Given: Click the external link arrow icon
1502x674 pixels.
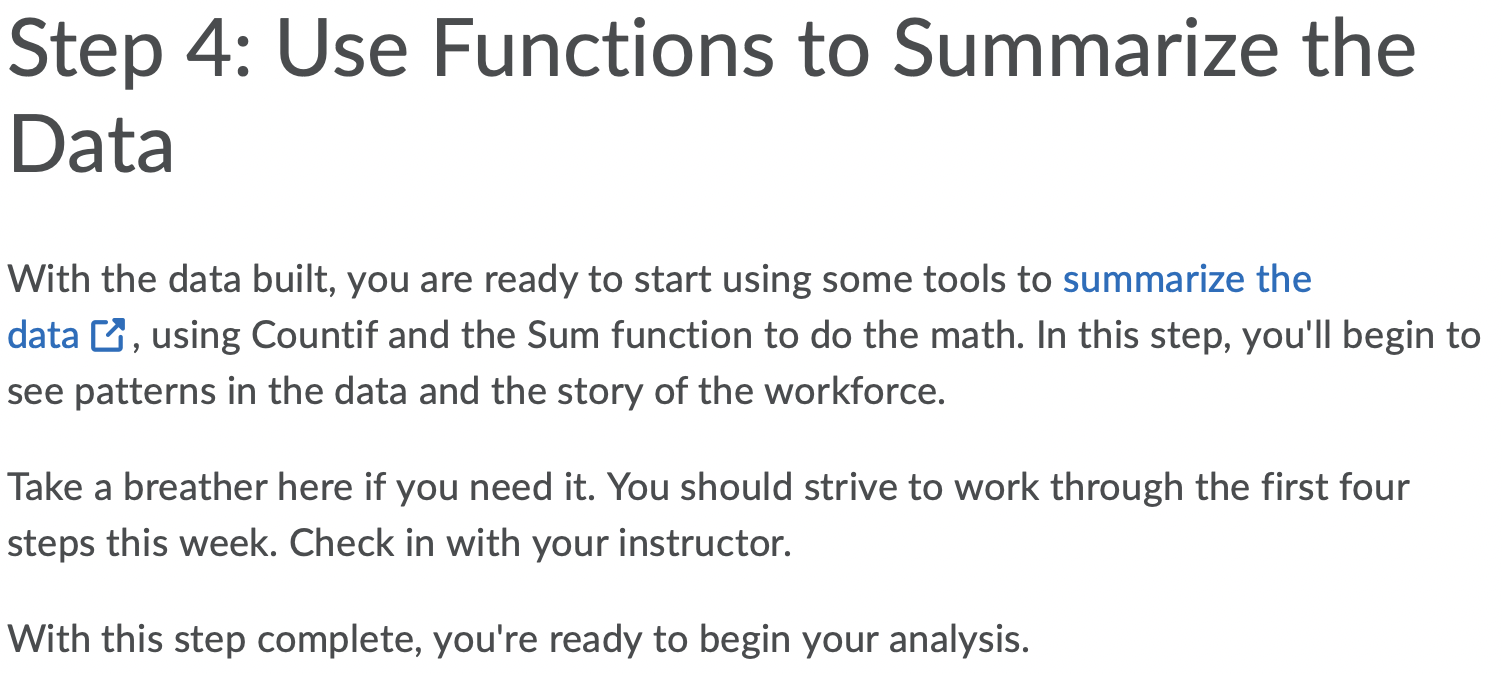Looking at the screenshot, I should coord(107,335).
